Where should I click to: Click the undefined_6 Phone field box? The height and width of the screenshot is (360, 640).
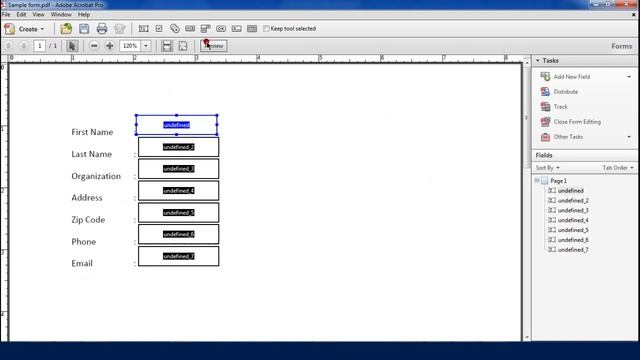click(178, 234)
